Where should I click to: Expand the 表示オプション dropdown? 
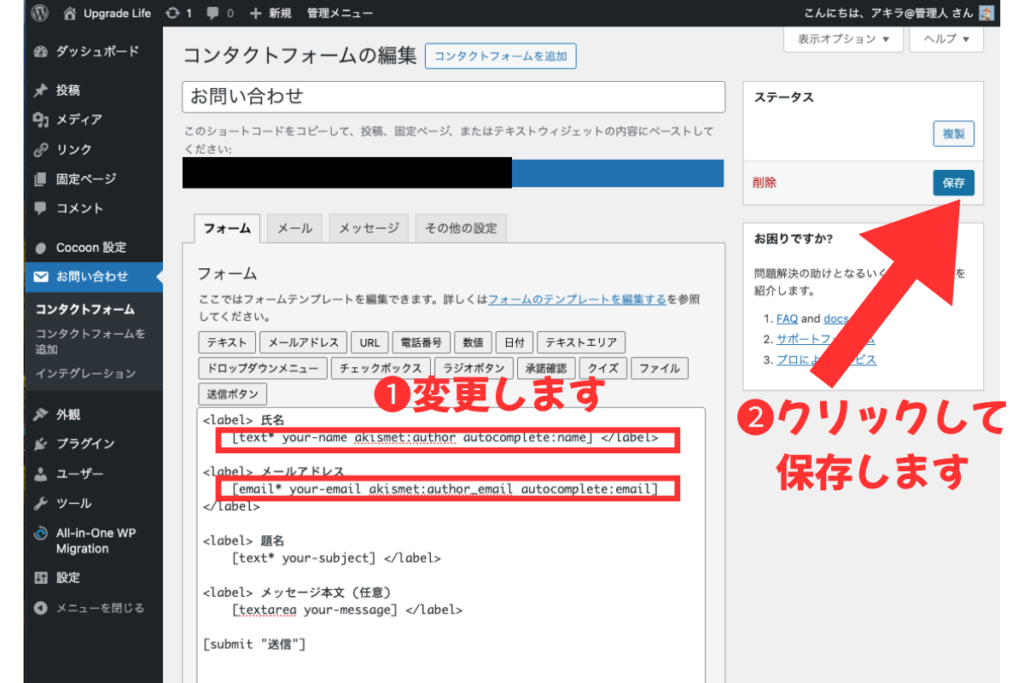843,39
